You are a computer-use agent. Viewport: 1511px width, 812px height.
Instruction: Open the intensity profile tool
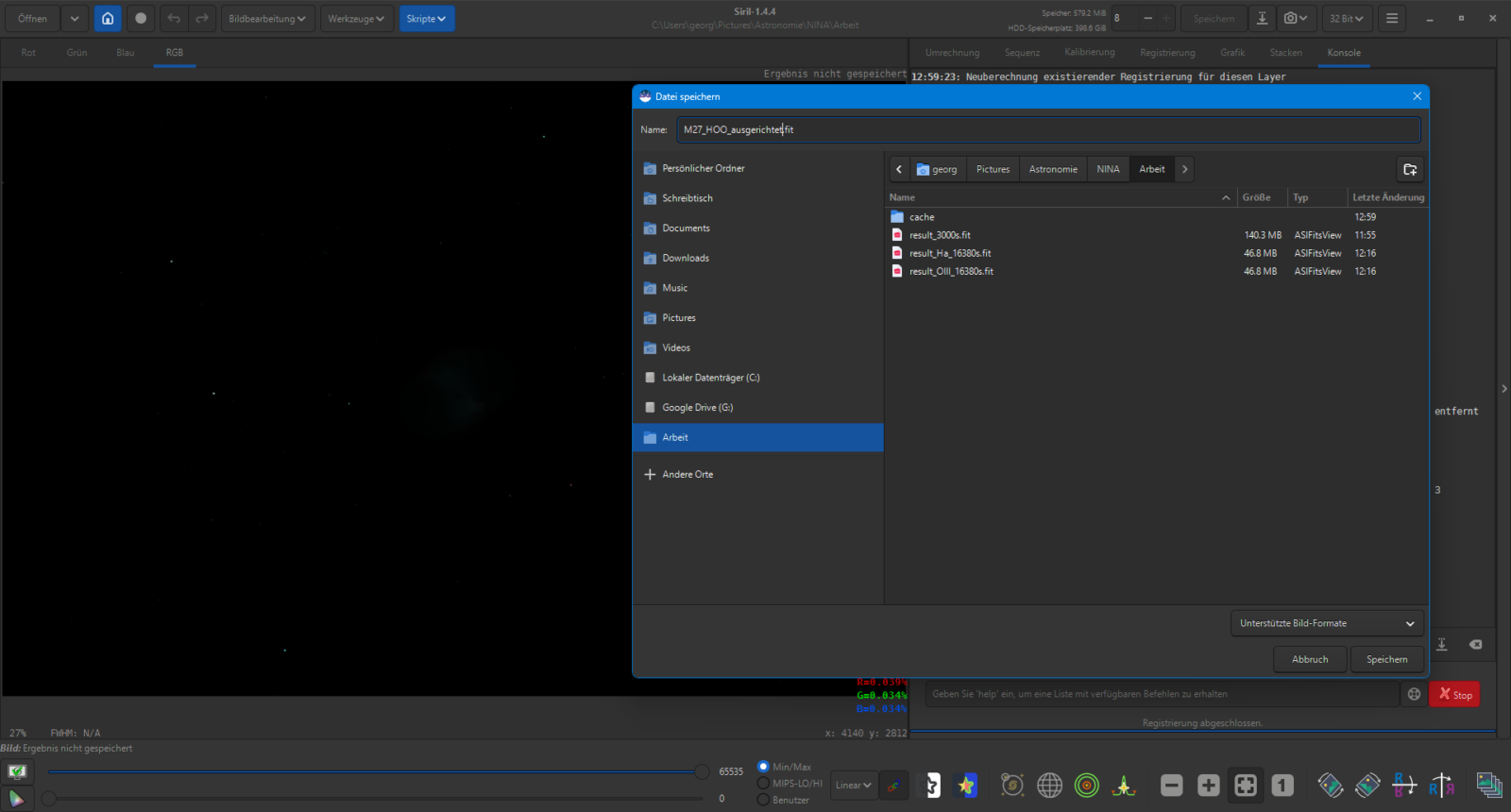point(1124,786)
